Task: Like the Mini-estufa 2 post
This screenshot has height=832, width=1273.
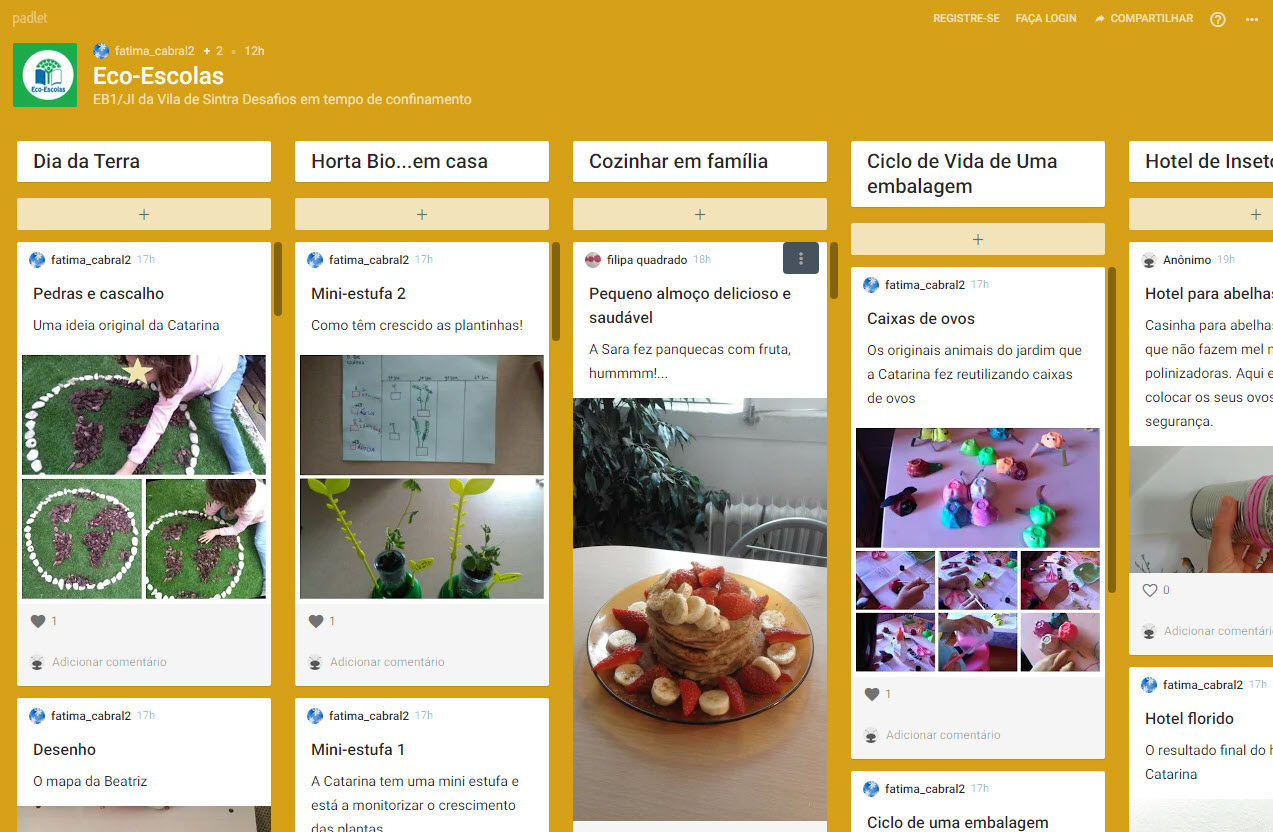Action: [316, 621]
